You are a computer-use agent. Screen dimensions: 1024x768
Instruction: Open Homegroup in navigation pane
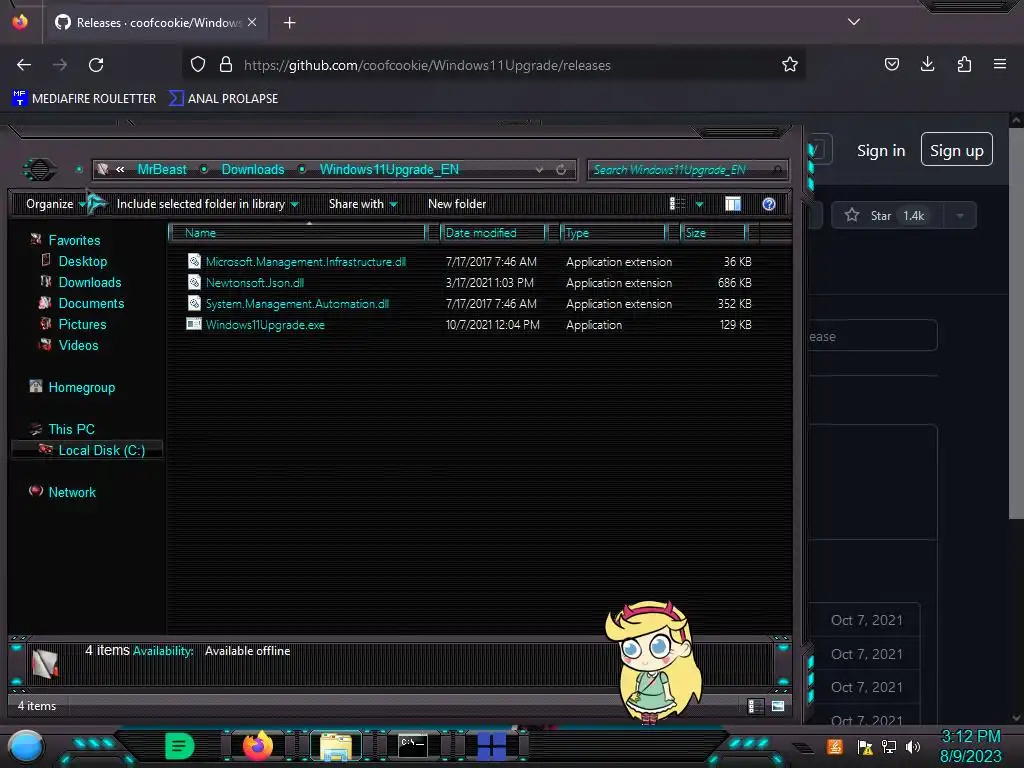82,387
